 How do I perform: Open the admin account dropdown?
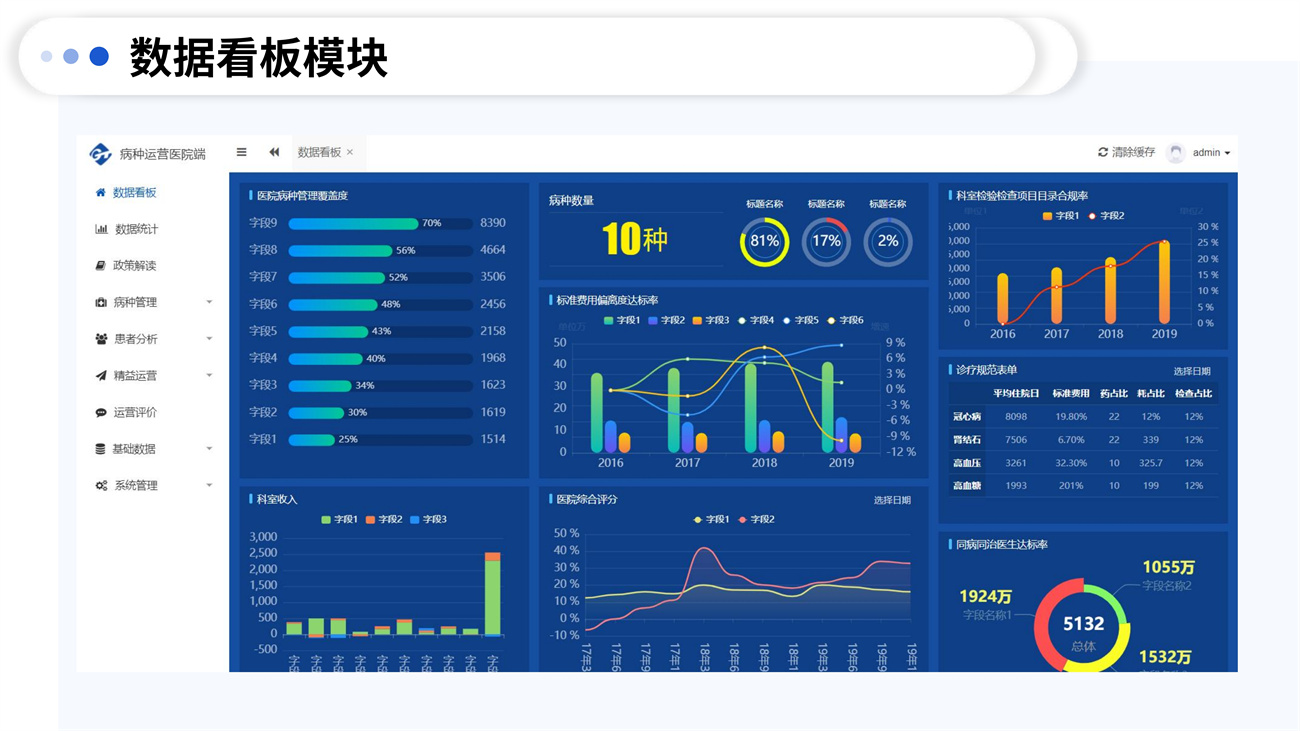pos(1211,153)
